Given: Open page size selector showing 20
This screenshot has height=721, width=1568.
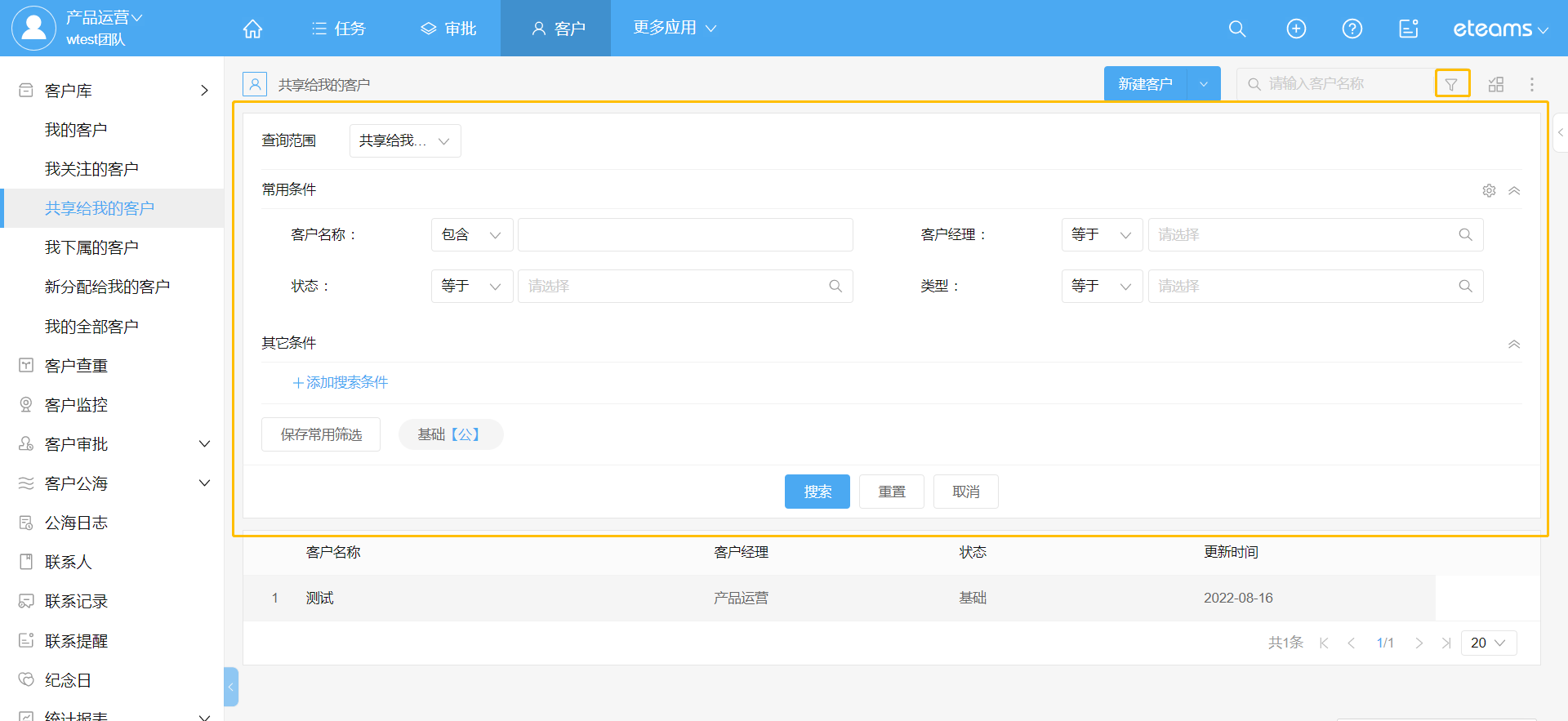Looking at the screenshot, I should pyautogui.click(x=1487, y=643).
